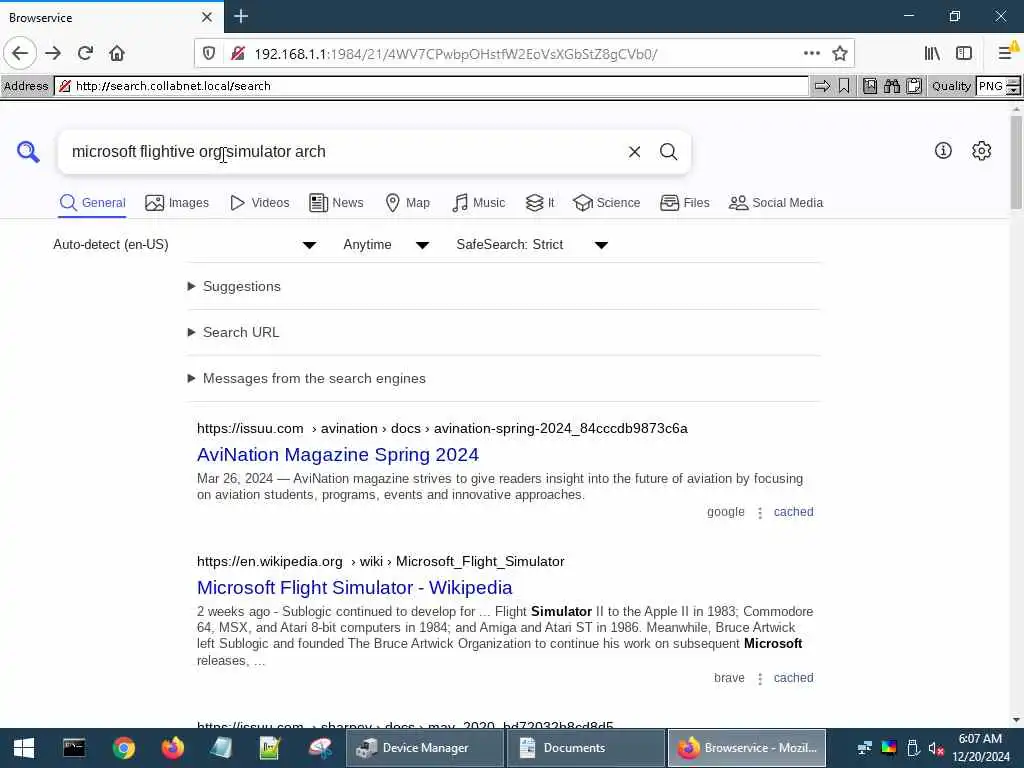Clear the search query with X
The height and width of the screenshot is (768, 1024).
pos(634,152)
